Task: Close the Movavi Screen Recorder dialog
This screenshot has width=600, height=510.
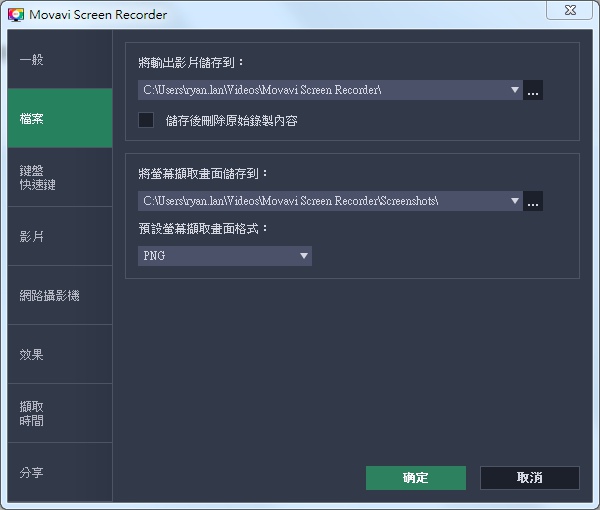Action: tap(570, 10)
